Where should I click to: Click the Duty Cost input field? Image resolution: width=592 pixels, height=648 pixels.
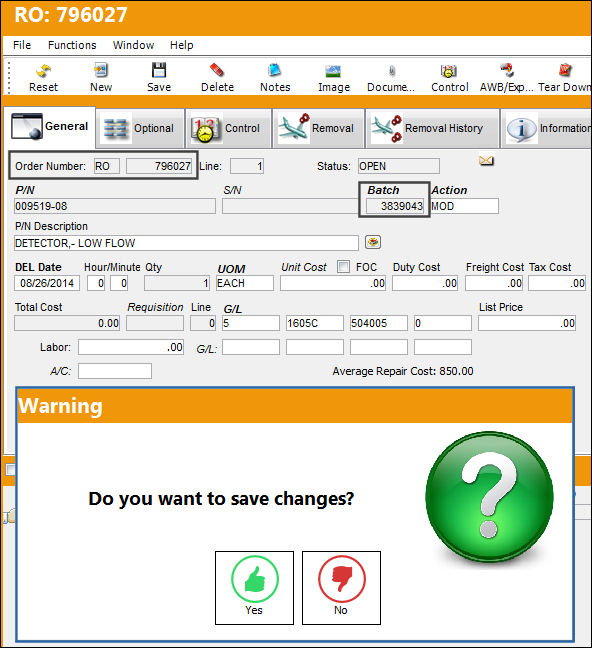tap(425, 283)
